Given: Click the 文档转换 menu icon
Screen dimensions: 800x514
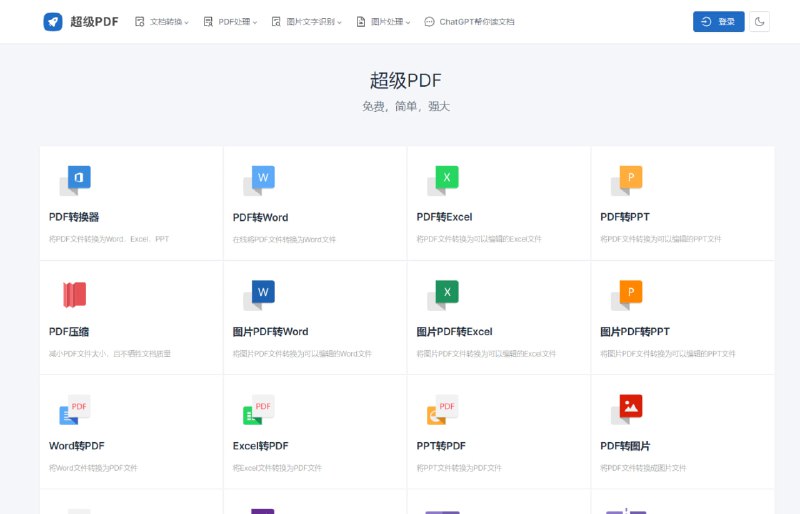Looking at the screenshot, I should click(x=139, y=21).
